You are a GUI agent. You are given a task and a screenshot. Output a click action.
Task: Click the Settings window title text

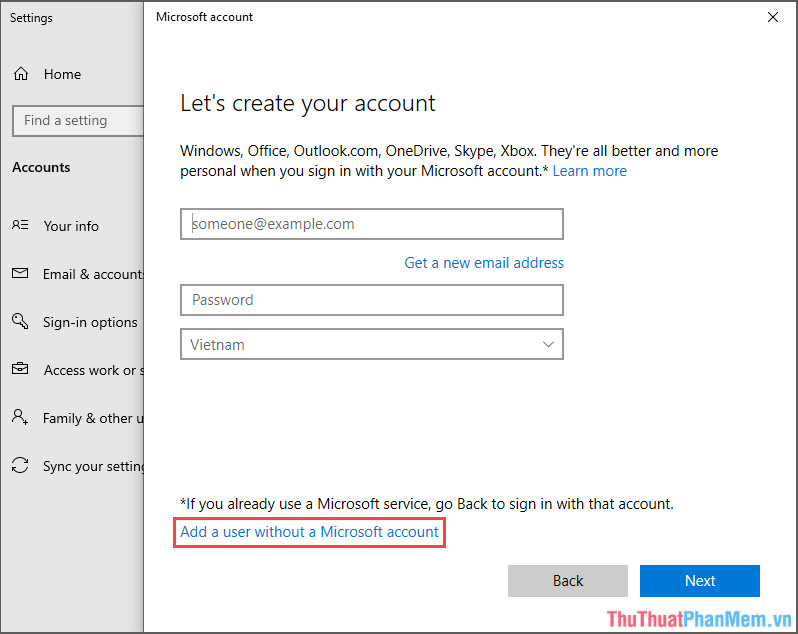pyautogui.click(x=31, y=18)
